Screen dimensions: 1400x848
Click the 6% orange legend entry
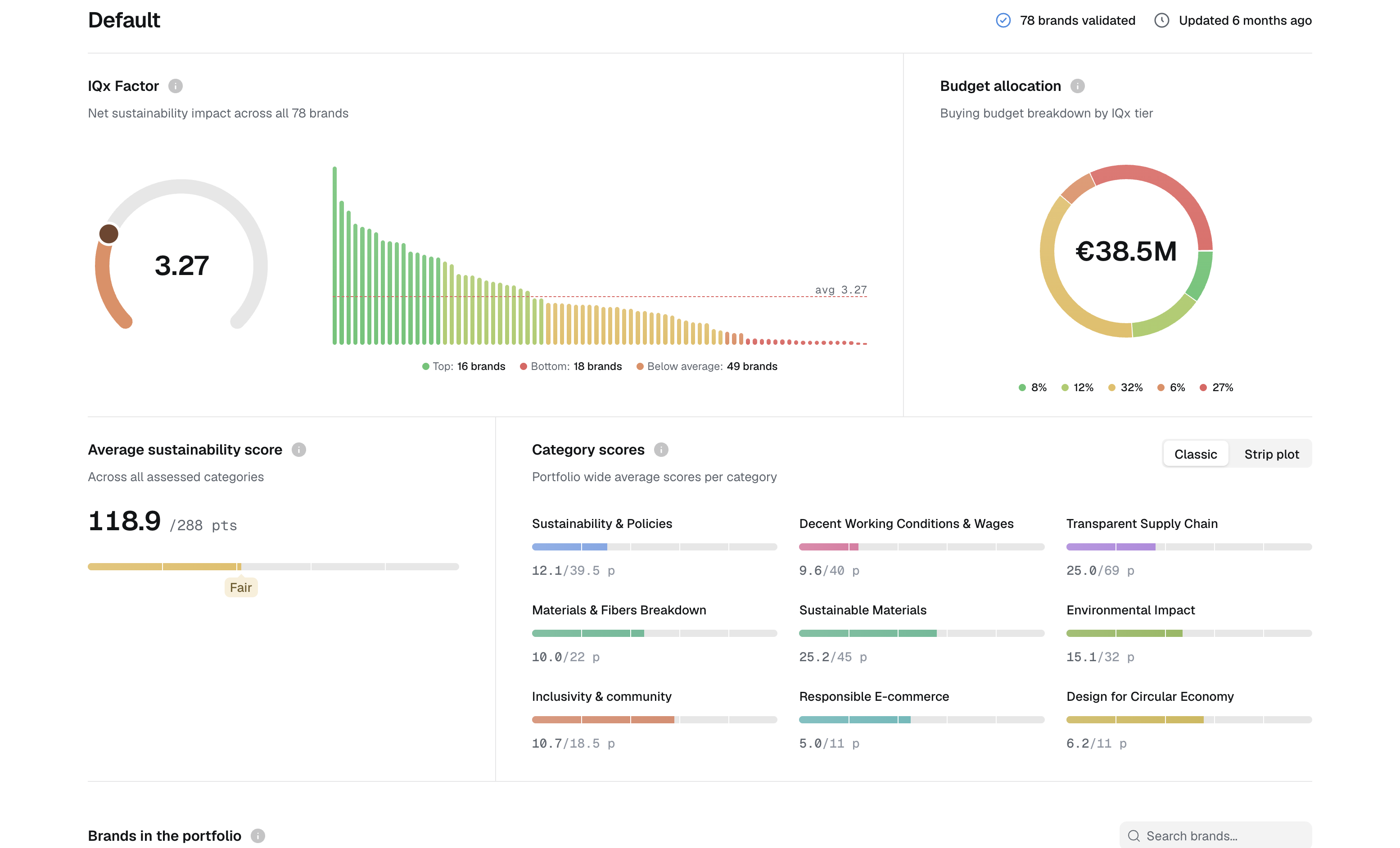pos(1171,388)
